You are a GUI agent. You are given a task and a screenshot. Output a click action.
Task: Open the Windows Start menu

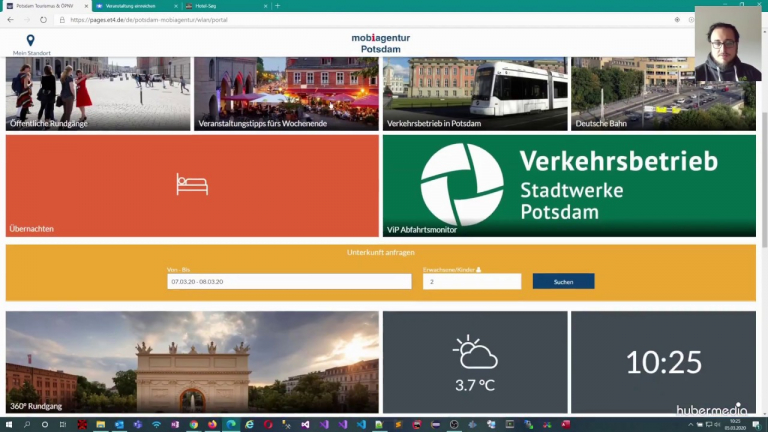pos(8,425)
